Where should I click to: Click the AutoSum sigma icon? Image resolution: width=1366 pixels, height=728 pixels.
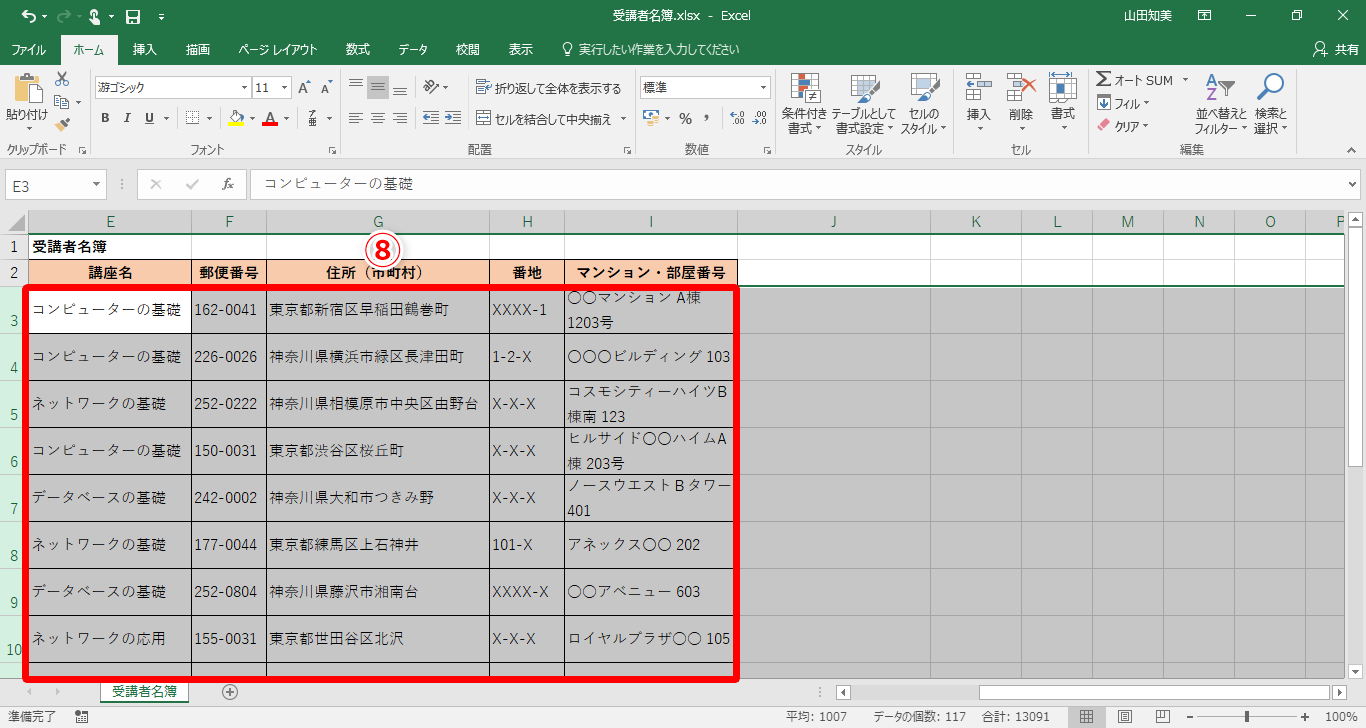pos(1103,80)
